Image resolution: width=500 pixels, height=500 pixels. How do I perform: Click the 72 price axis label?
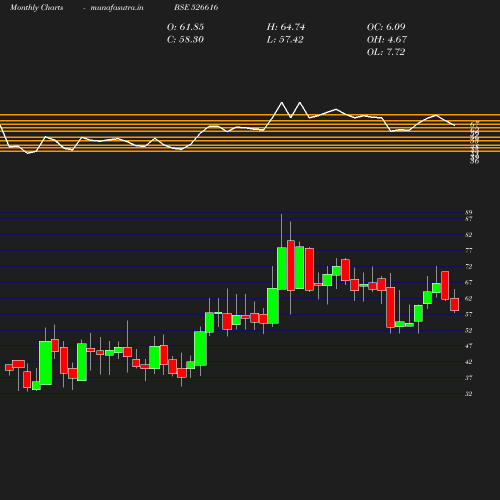(469, 266)
